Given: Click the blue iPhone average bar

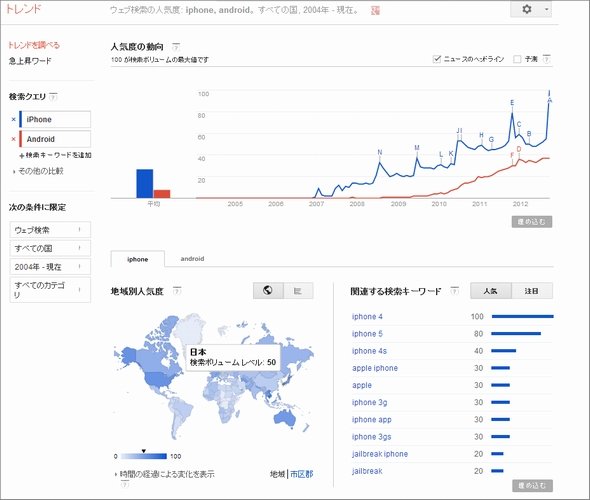Looking at the screenshot, I should click(x=144, y=184).
